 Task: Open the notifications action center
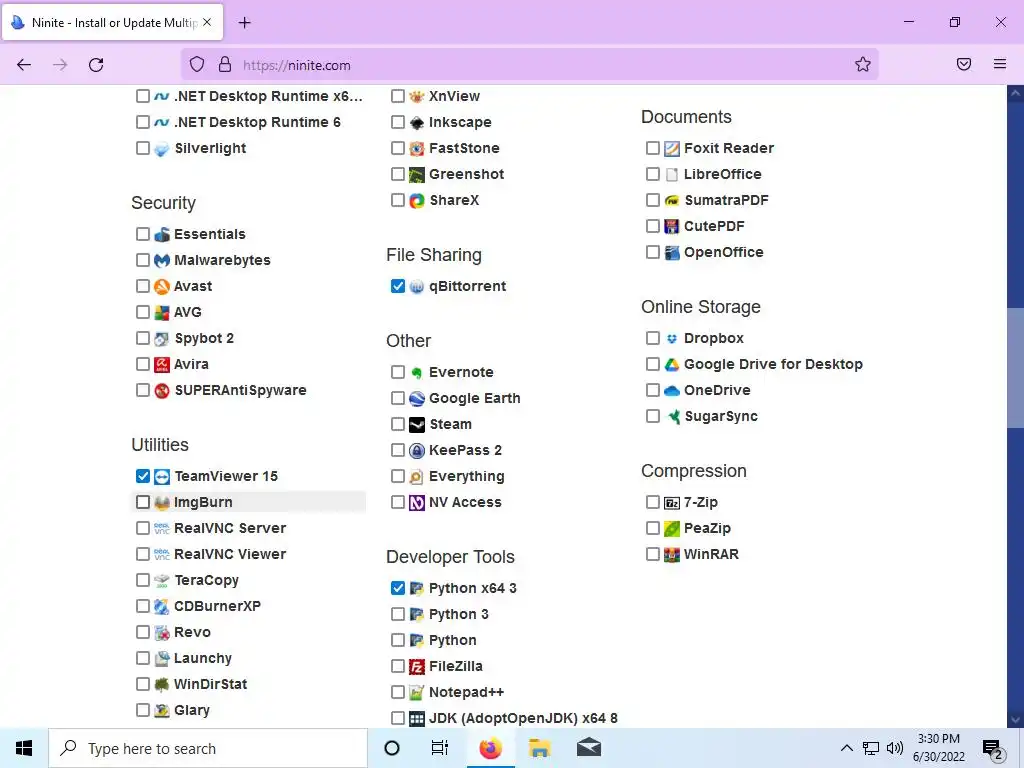(993, 750)
